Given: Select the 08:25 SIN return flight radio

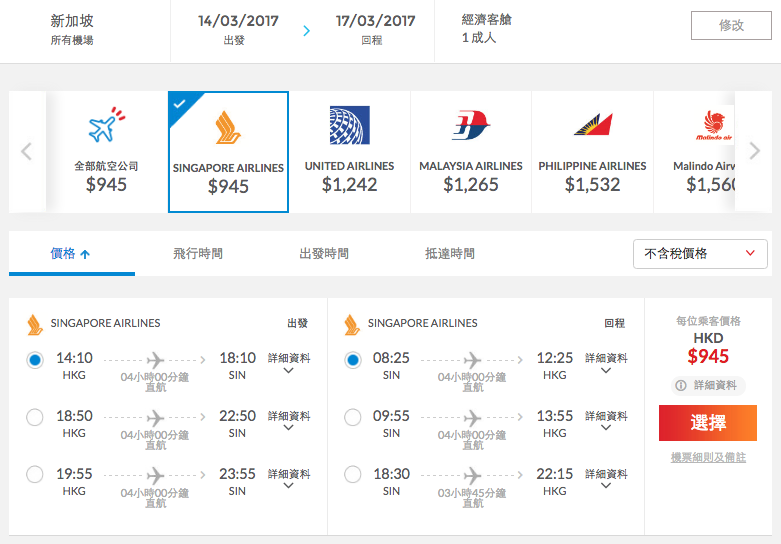Looking at the screenshot, I should pos(353,360).
